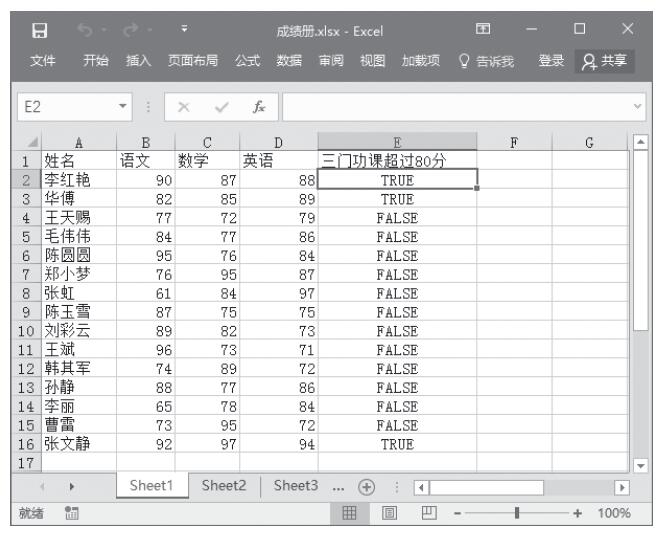Click the Insert Function fx icon

click(259, 105)
